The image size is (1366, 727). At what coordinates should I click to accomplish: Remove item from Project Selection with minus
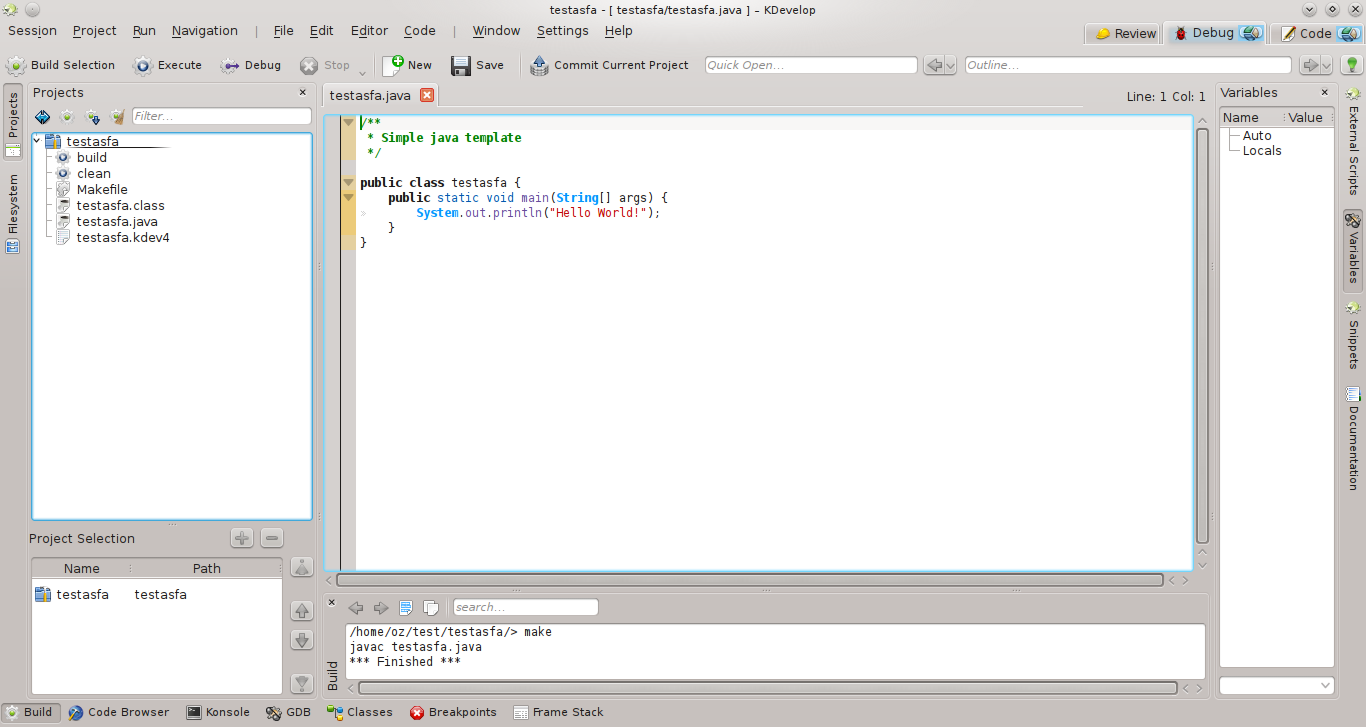pyautogui.click(x=272, y=538)
